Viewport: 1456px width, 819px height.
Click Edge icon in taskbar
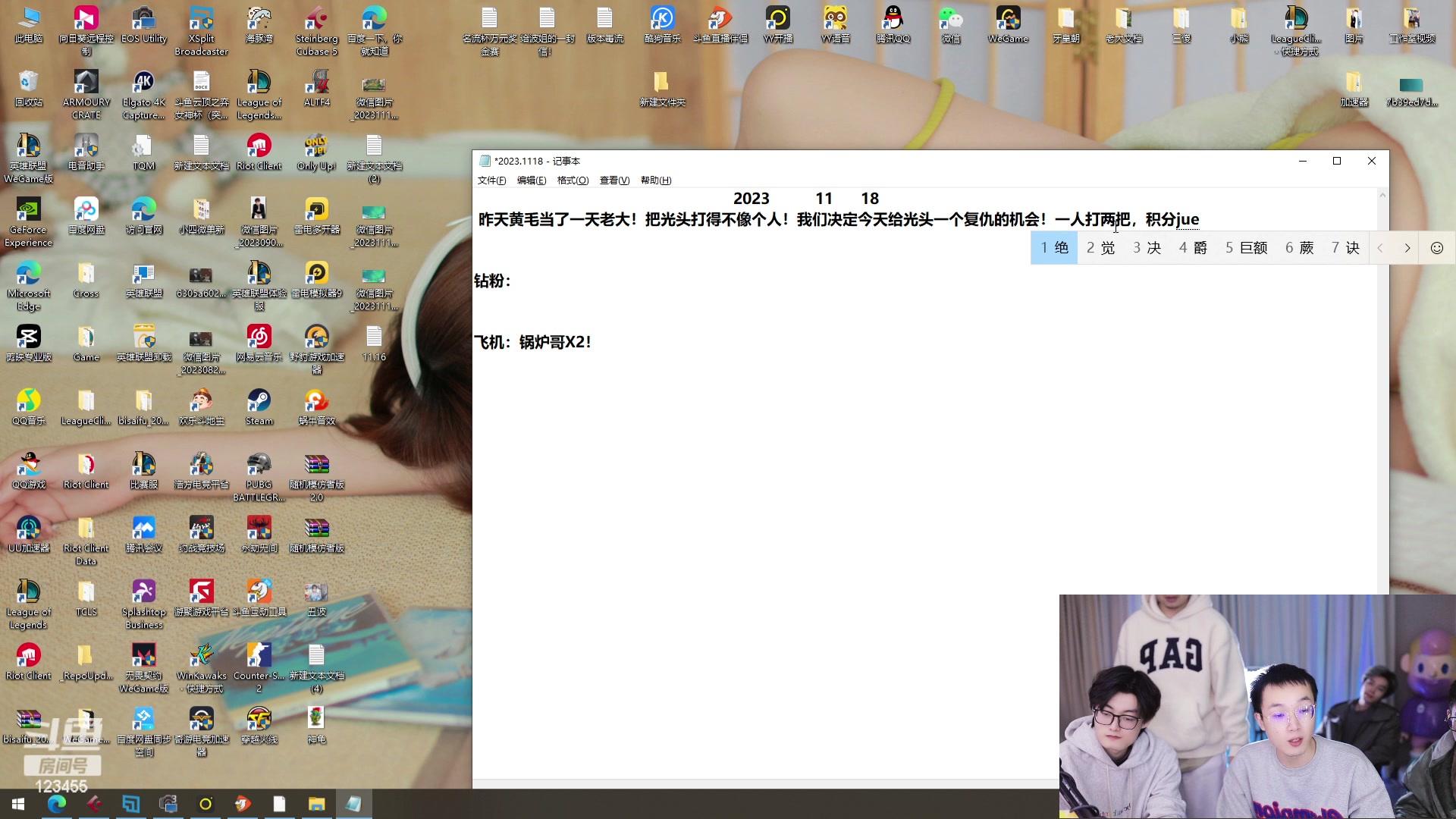57,804
